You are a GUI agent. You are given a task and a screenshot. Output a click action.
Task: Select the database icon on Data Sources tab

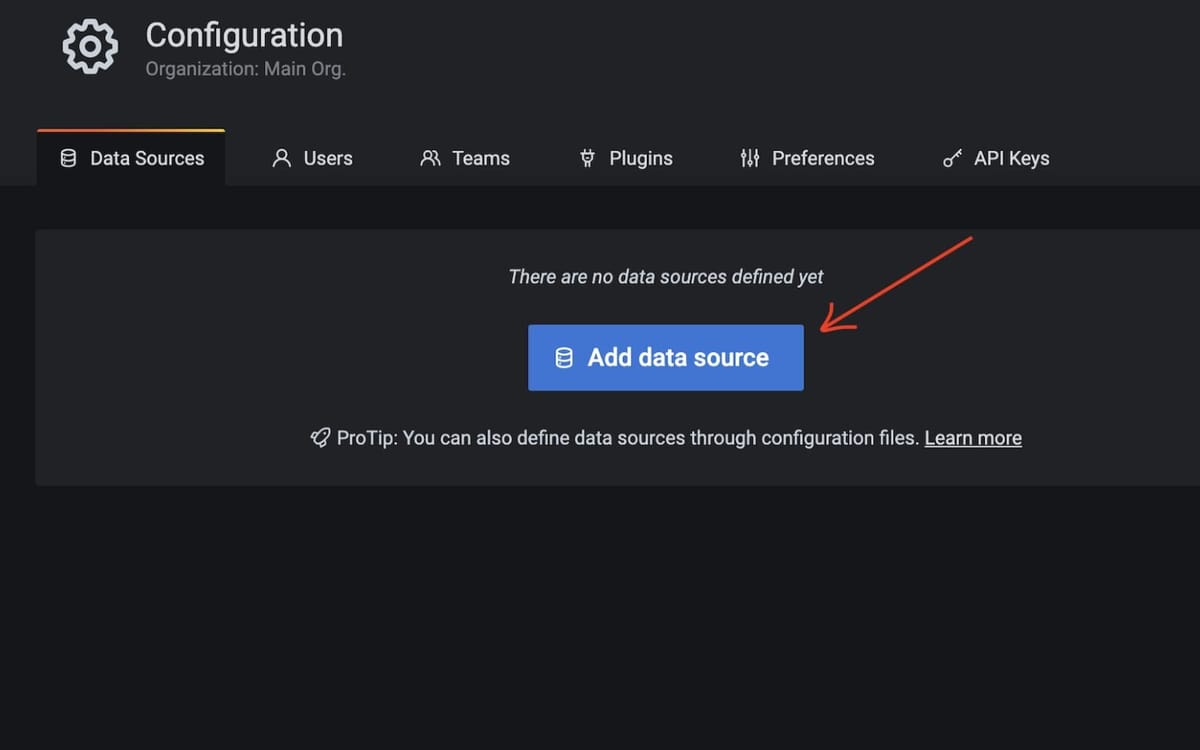pos(68,157)
